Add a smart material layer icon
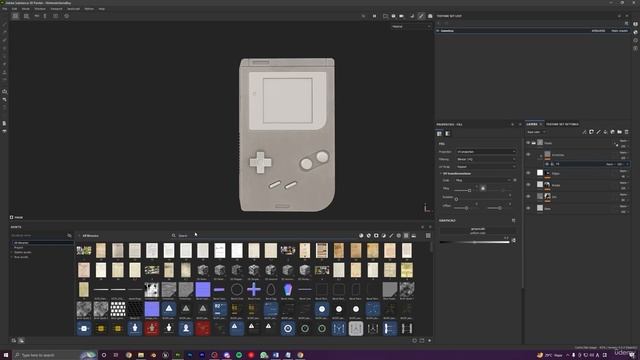This screenshot has width=640, height=360. [613, 132]
